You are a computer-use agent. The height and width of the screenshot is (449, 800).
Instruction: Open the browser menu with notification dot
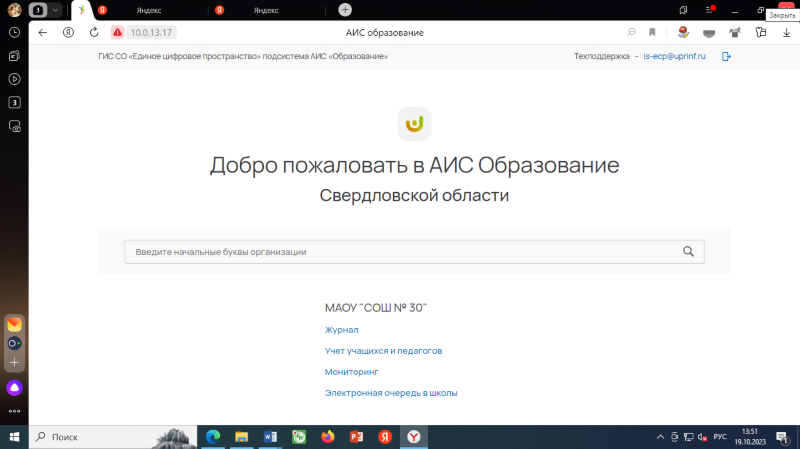pyautogui.click(x=709, y=9)
